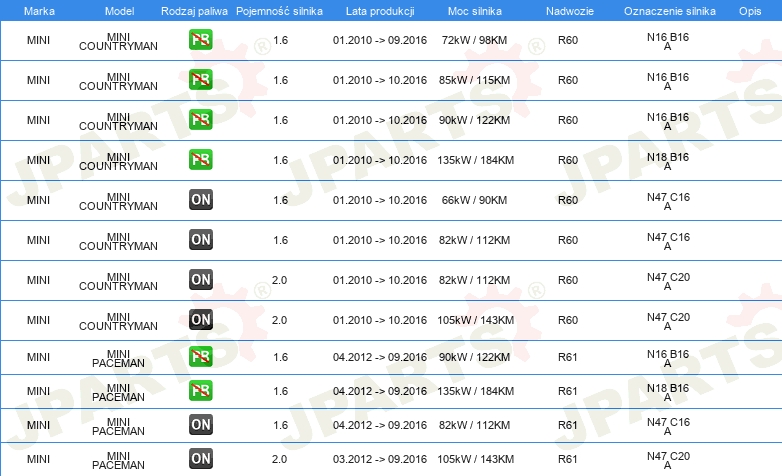
Task: Select the 85kW / 115KM power cell
Action: (x=474, y=80)
